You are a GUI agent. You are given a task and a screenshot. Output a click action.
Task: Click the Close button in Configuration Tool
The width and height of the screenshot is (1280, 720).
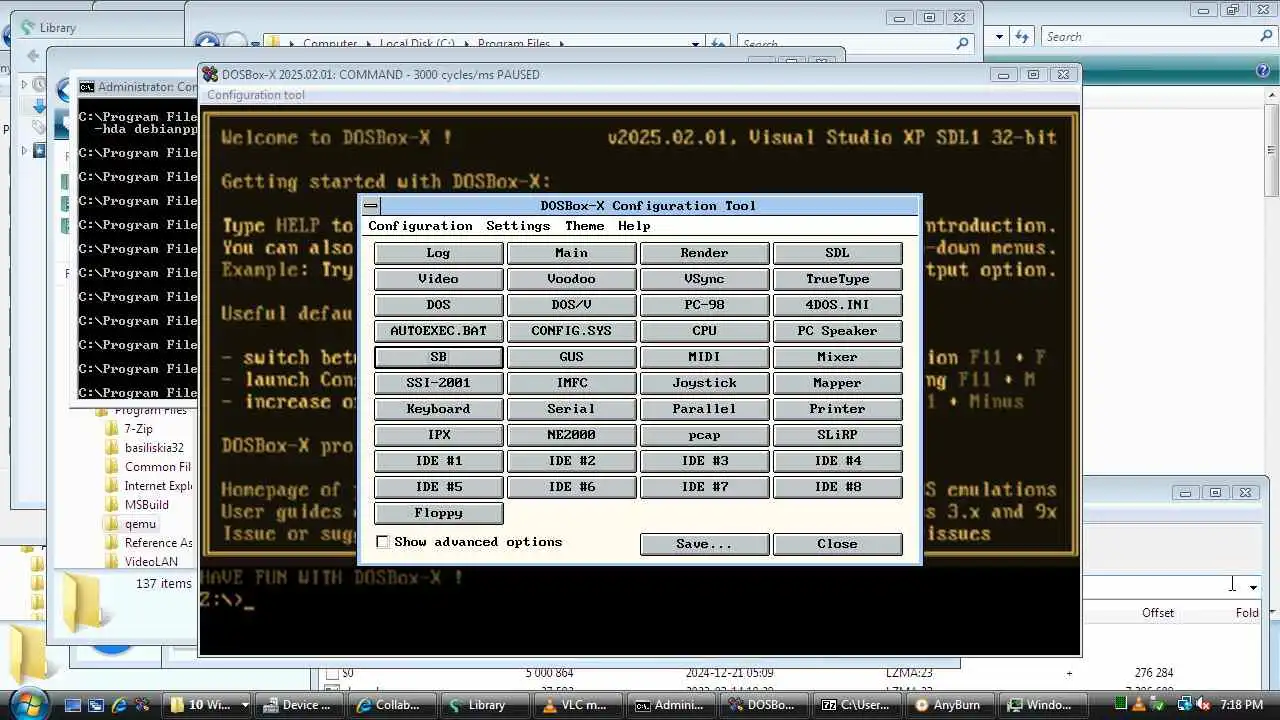pos(837,544)
